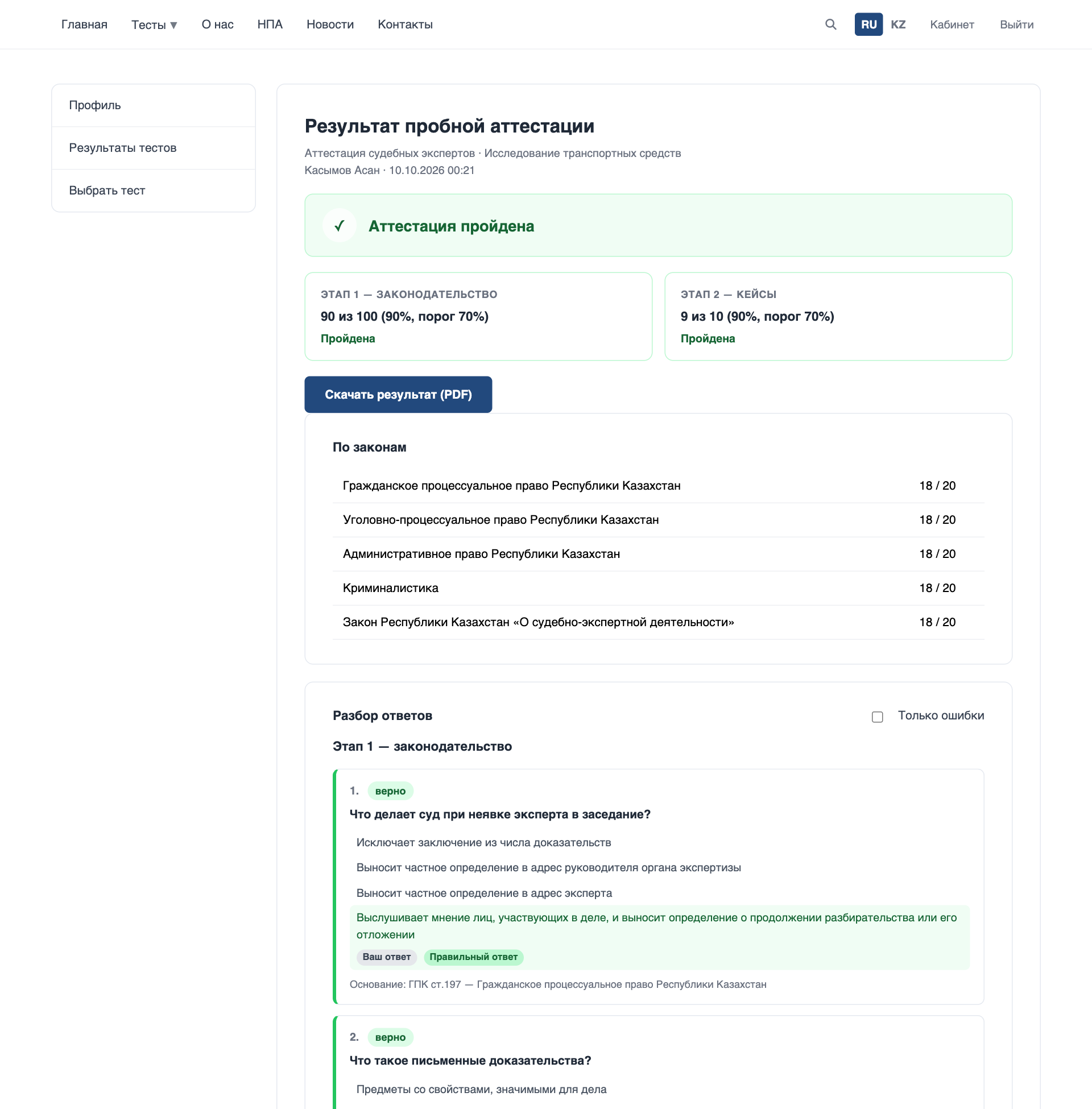Image resolution: width=1092 pixels, height=1109 pixels.
Task: Click question Что такое письменные доказательства?
Action: tap(470, 1061)
